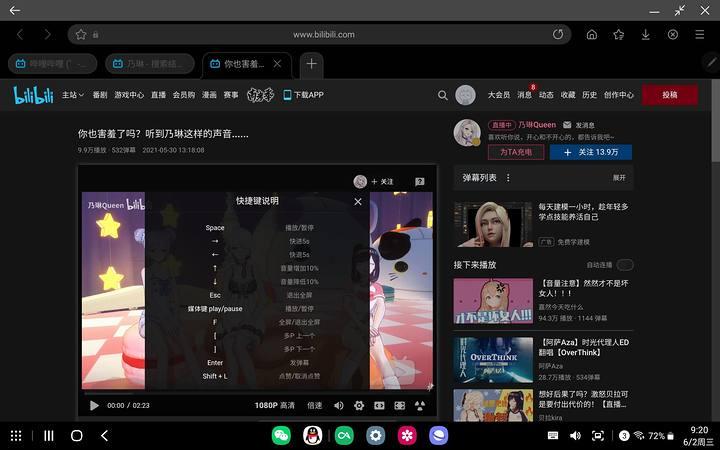720x450 pixels.
Task: Close the 快捷键说明 shortcut overlay
Action: pyautogui.click(x=358, y=202)
